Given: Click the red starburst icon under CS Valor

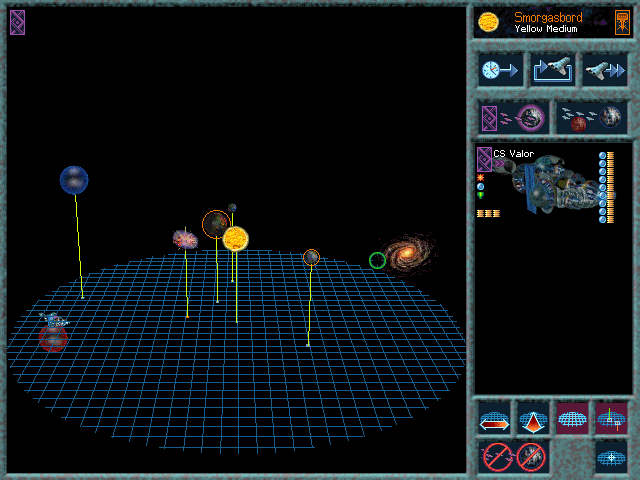Looking at the screenshot, I should point(480,178).
